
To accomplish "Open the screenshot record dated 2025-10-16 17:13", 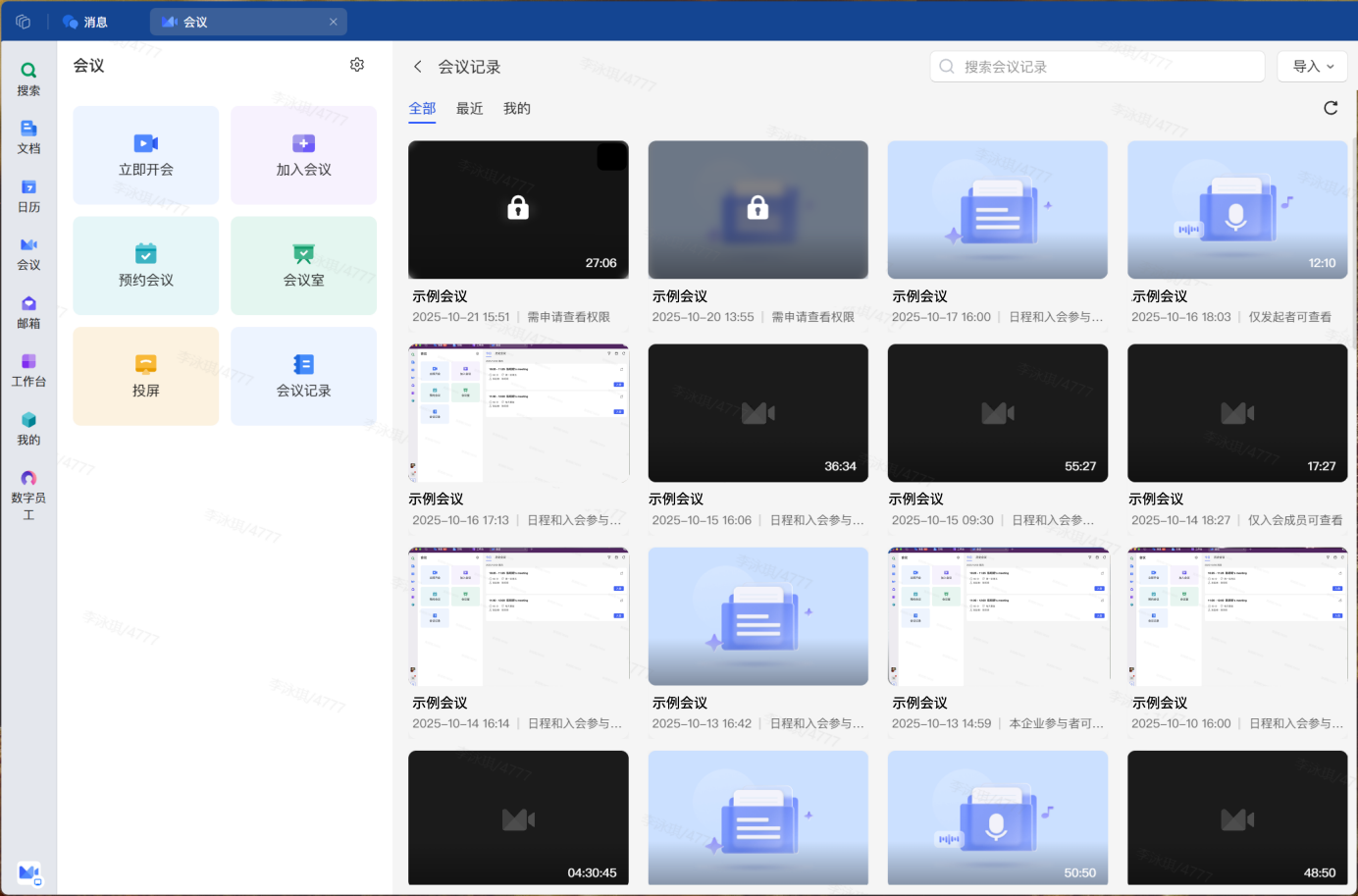I will pos(518,413).
